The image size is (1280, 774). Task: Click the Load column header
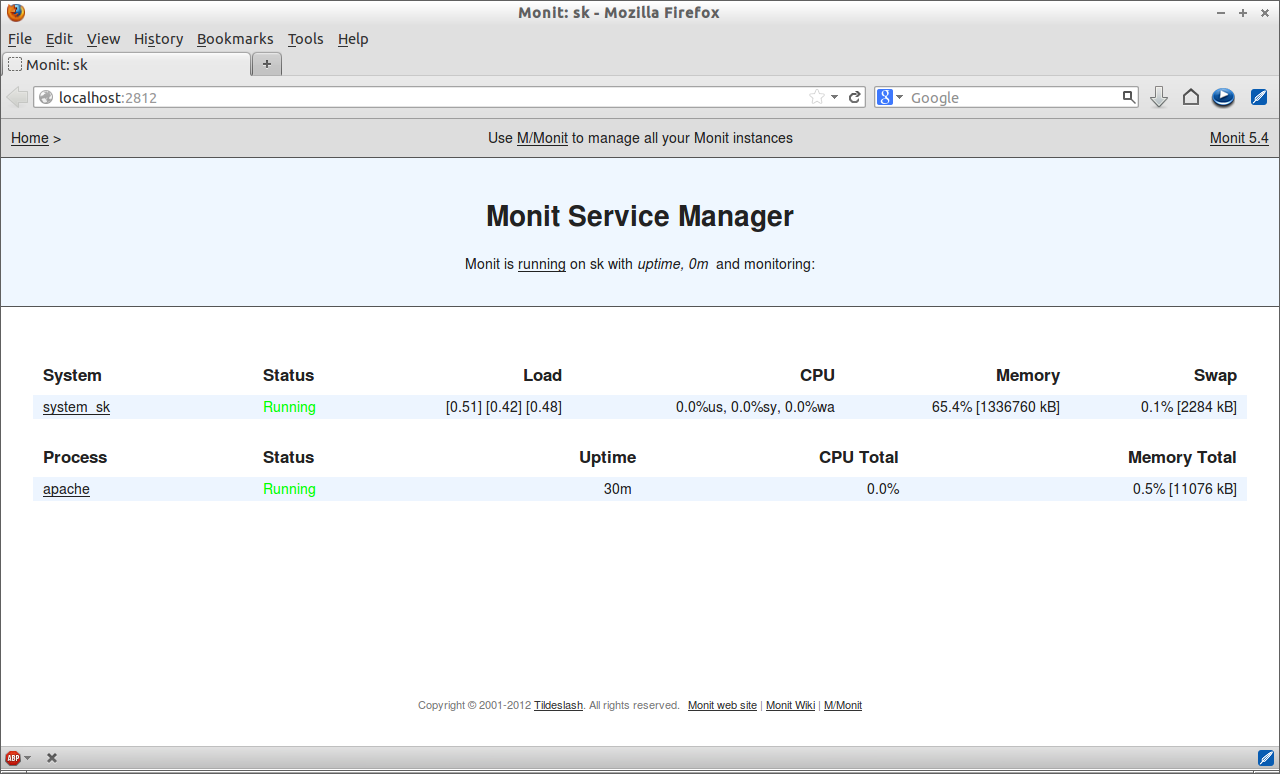click(542, 375)
